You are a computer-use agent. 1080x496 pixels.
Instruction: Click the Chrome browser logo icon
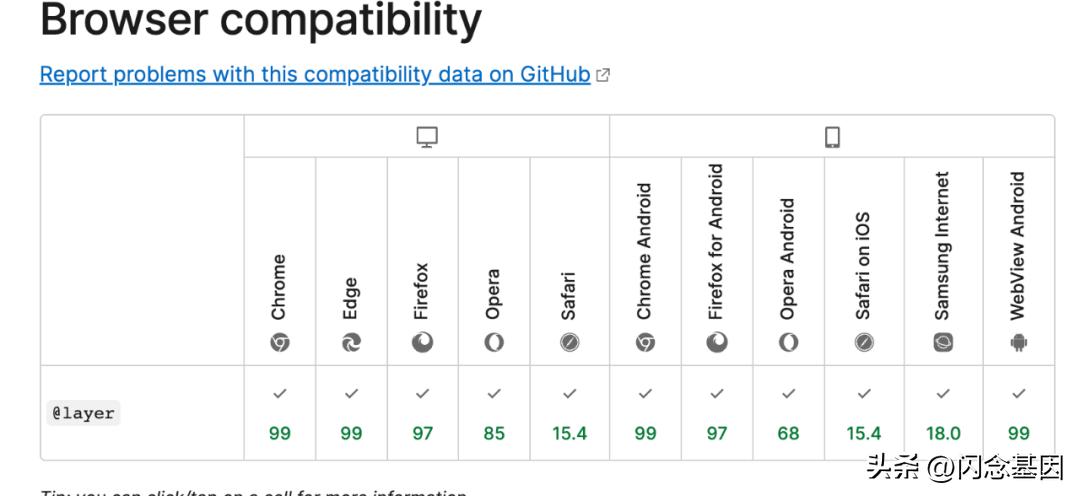point(280,342)
